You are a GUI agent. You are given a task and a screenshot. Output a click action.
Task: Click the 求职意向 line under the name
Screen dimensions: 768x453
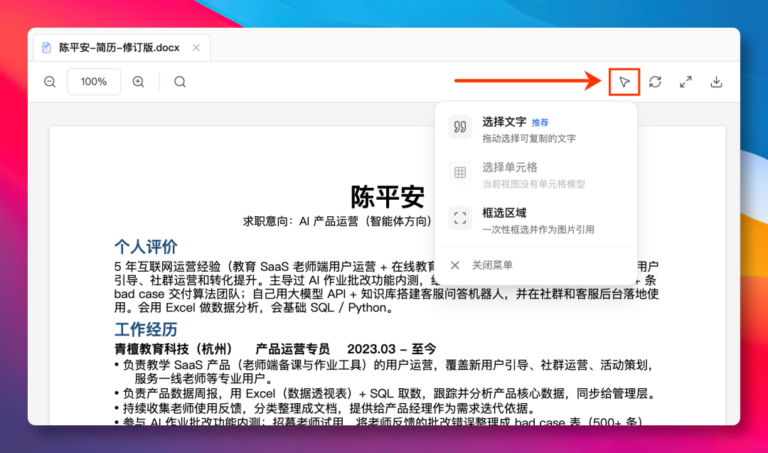click(337, 221)
